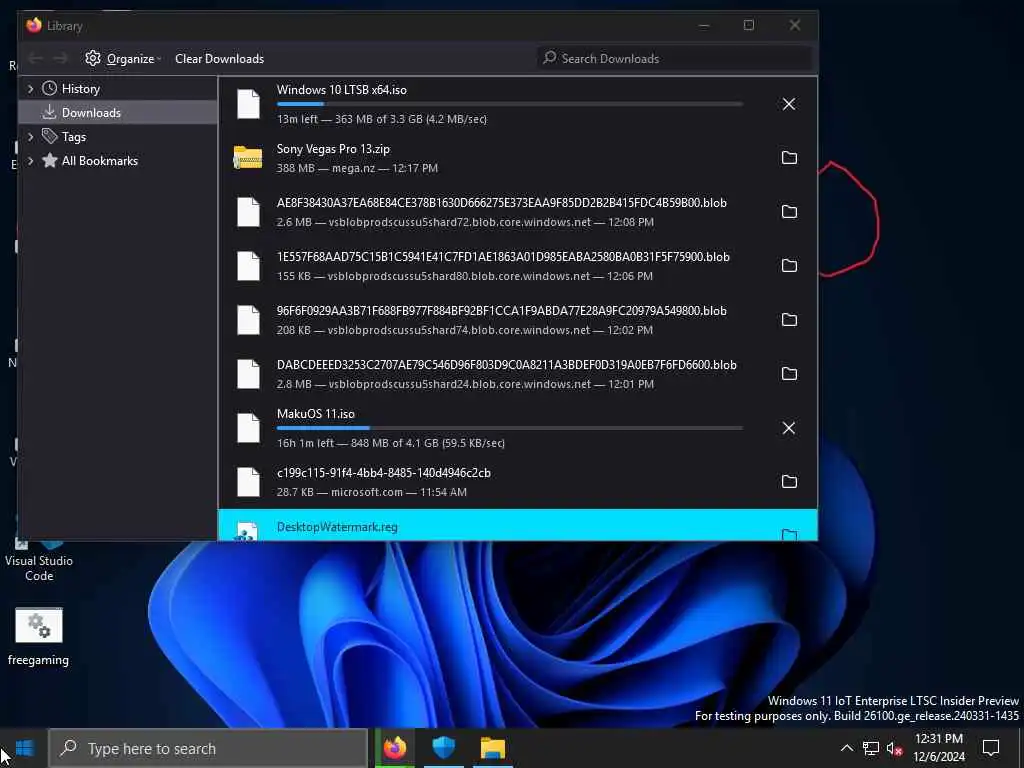Click Clear Downloads
Image resolution: width=1024 pixels, height=768 pixels.
point(219,59)
